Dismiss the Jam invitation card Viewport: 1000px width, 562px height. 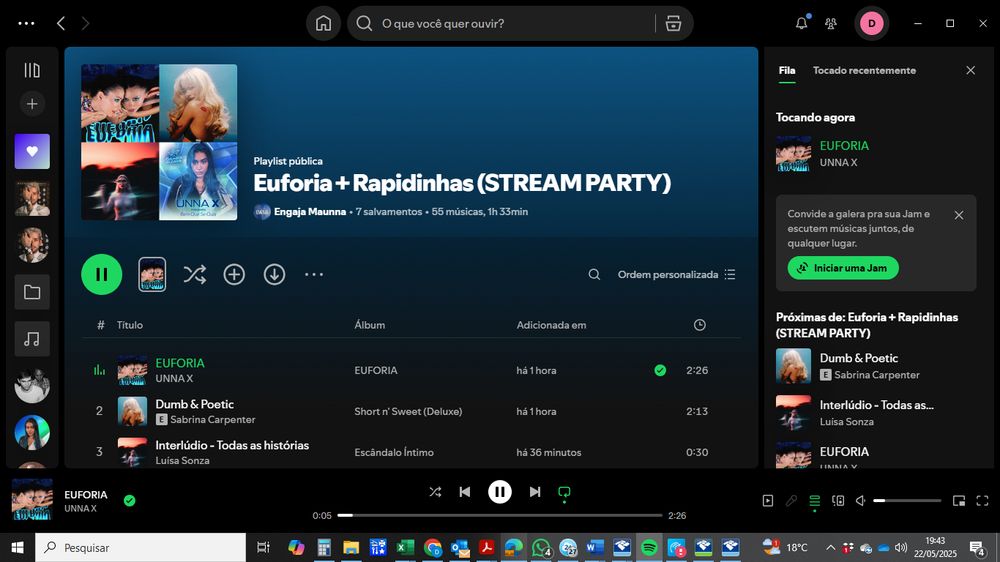tap(959, 216)
